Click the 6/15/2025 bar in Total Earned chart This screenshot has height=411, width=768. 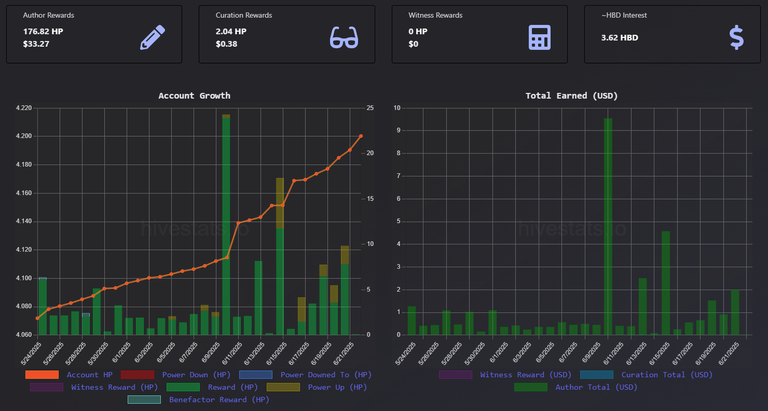click(x=666, y=283)
